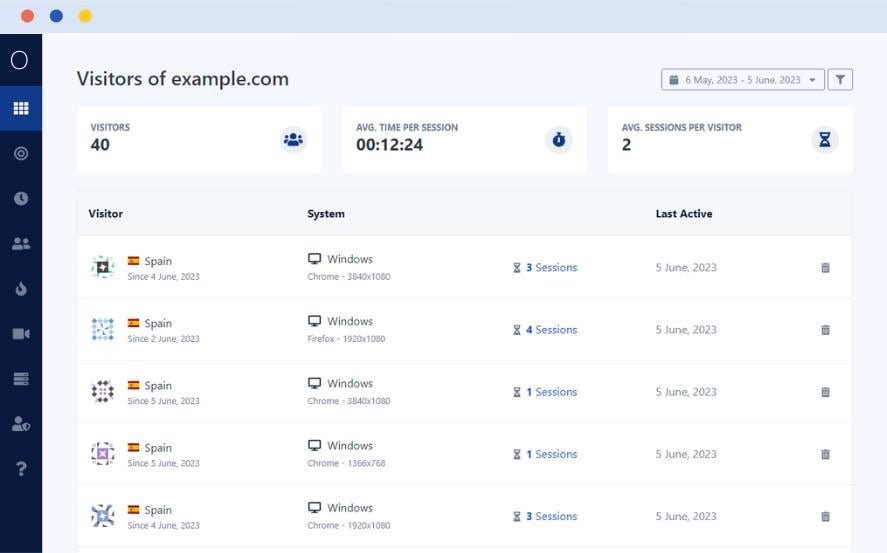Click the Avg. Time Per Session card
This screenshot has height=553, width=887.
click(x=464, y=140)
